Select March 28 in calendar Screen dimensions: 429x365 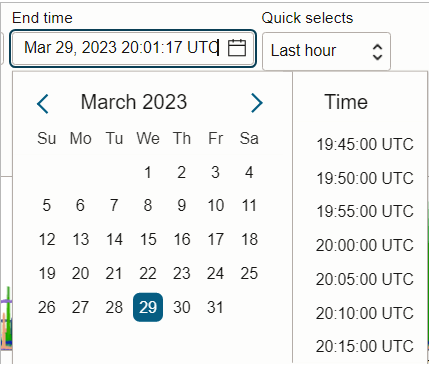coord(114,307)
